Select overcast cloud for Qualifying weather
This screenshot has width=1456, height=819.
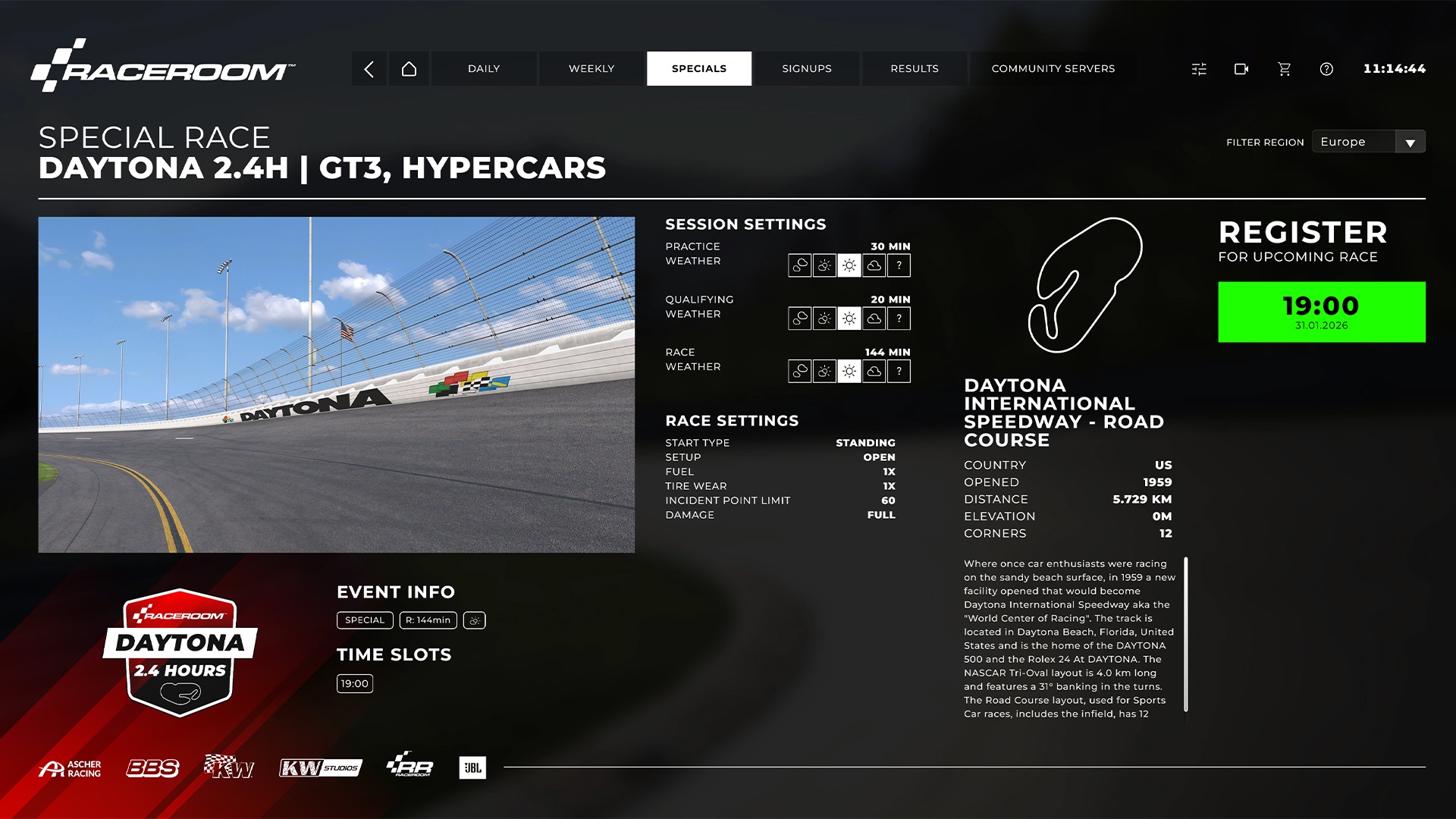pyautogui.click(x=874, y=318)
